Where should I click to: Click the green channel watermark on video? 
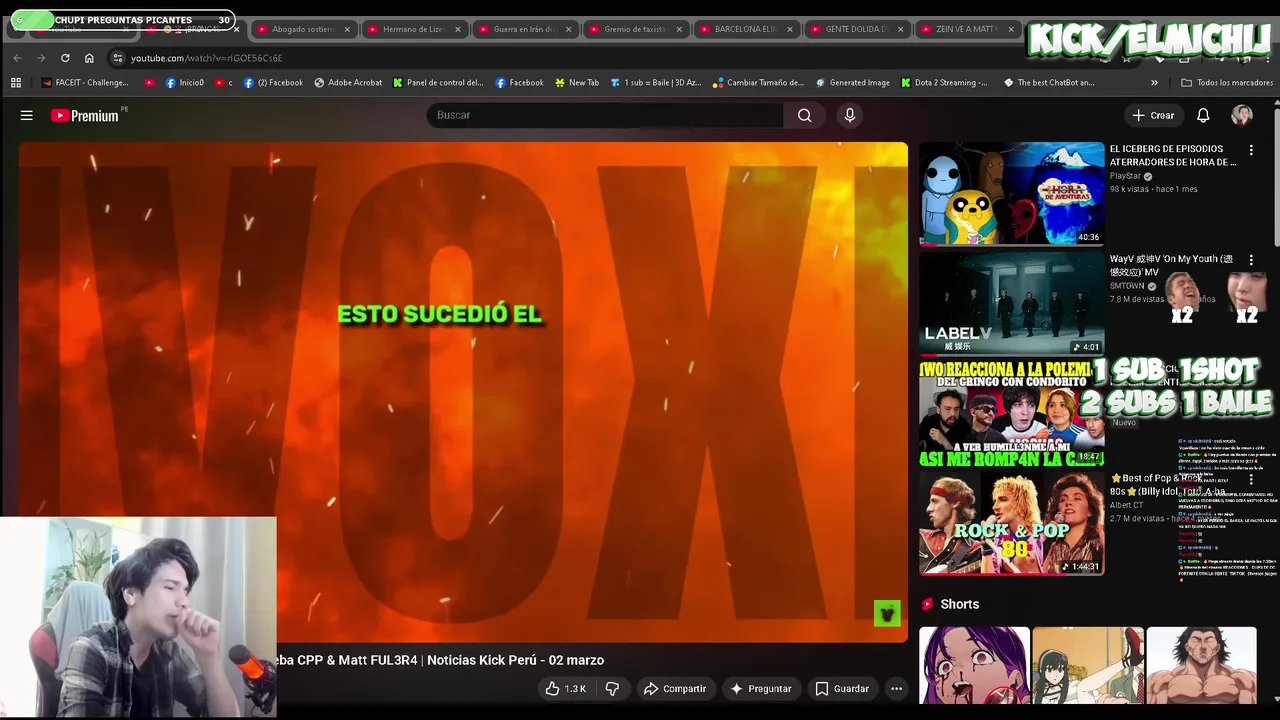887,613
